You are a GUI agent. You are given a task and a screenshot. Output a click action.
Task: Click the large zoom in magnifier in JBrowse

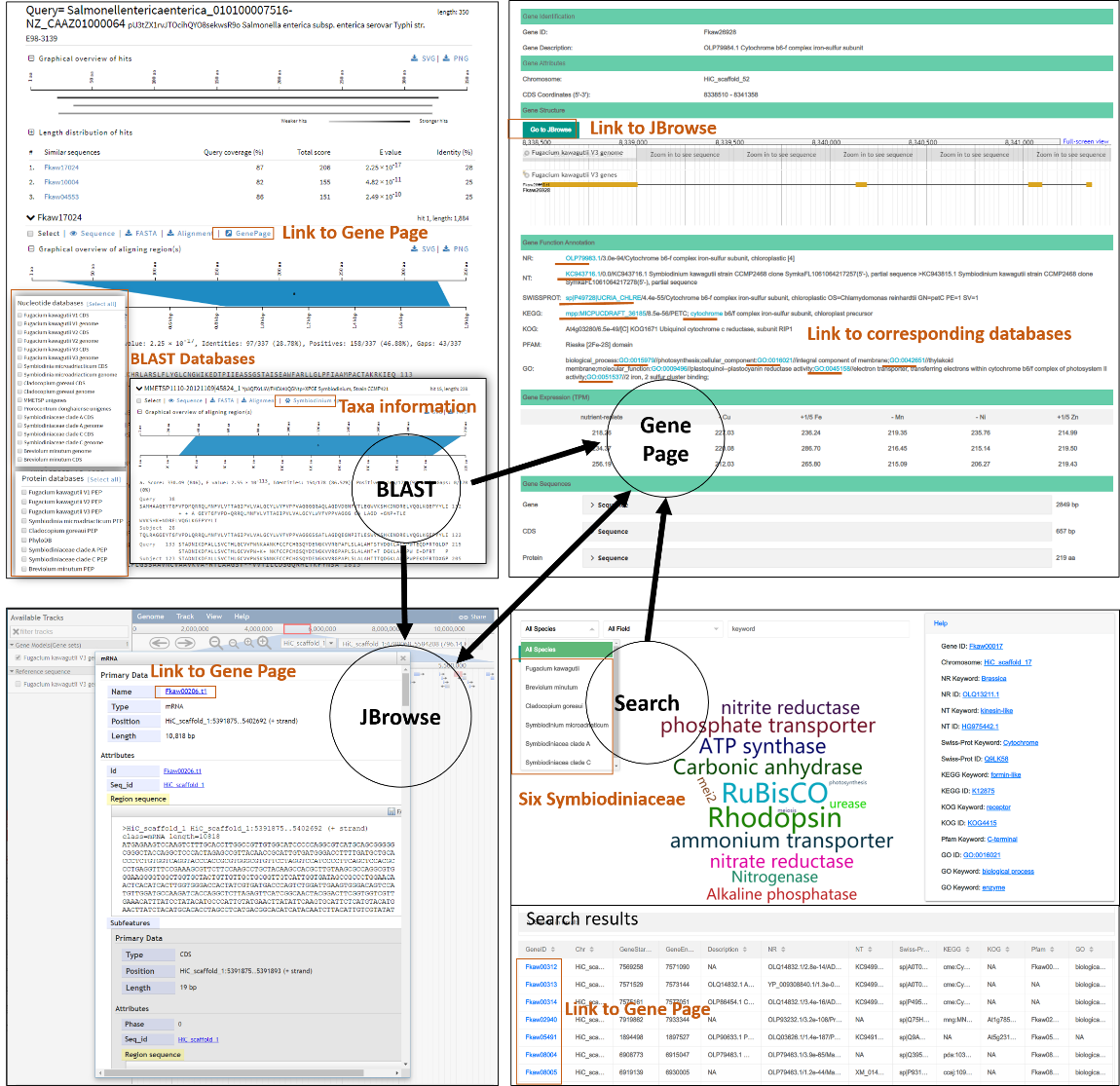[263, 643]
